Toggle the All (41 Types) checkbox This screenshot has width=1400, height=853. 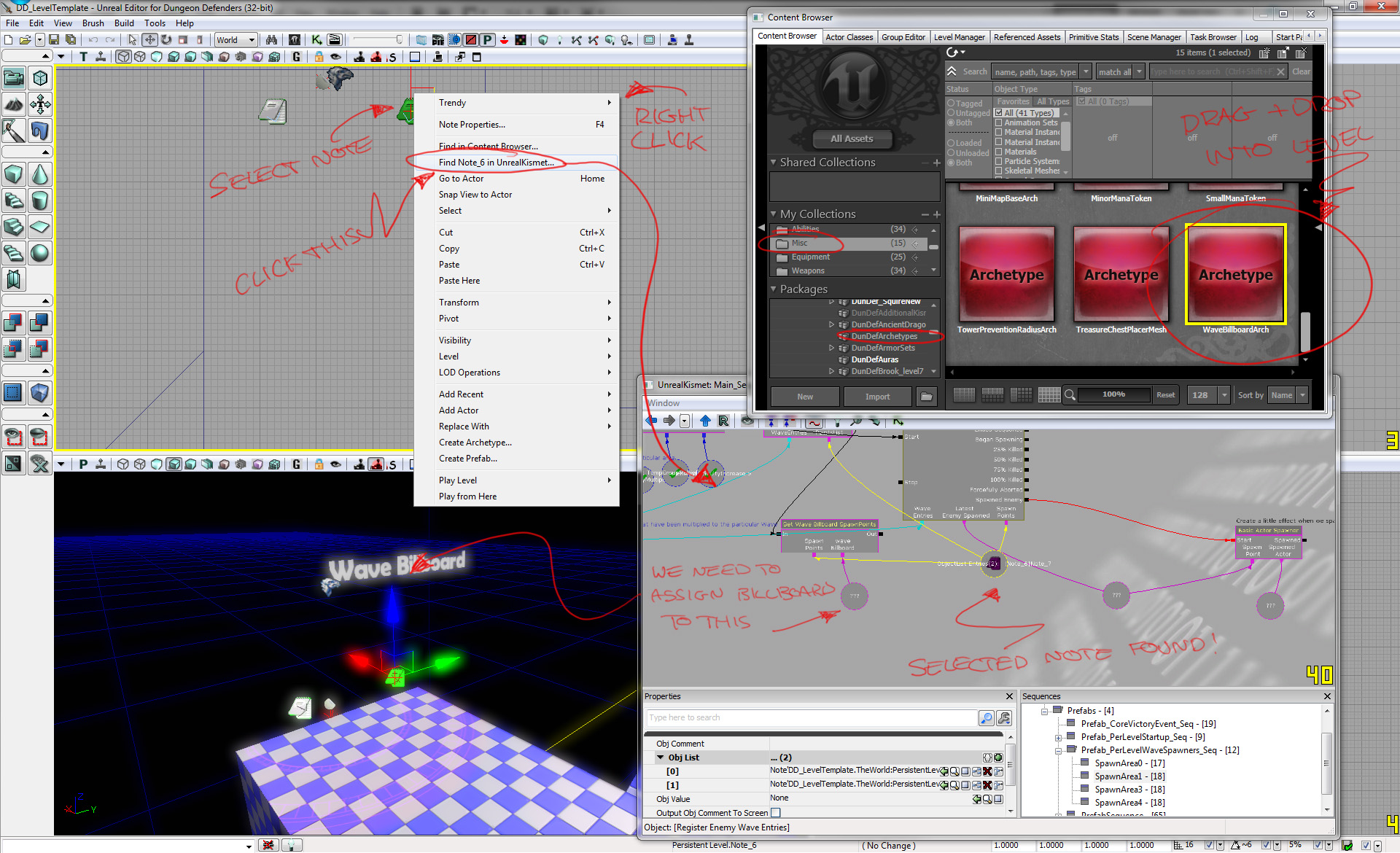pos(999,113)
